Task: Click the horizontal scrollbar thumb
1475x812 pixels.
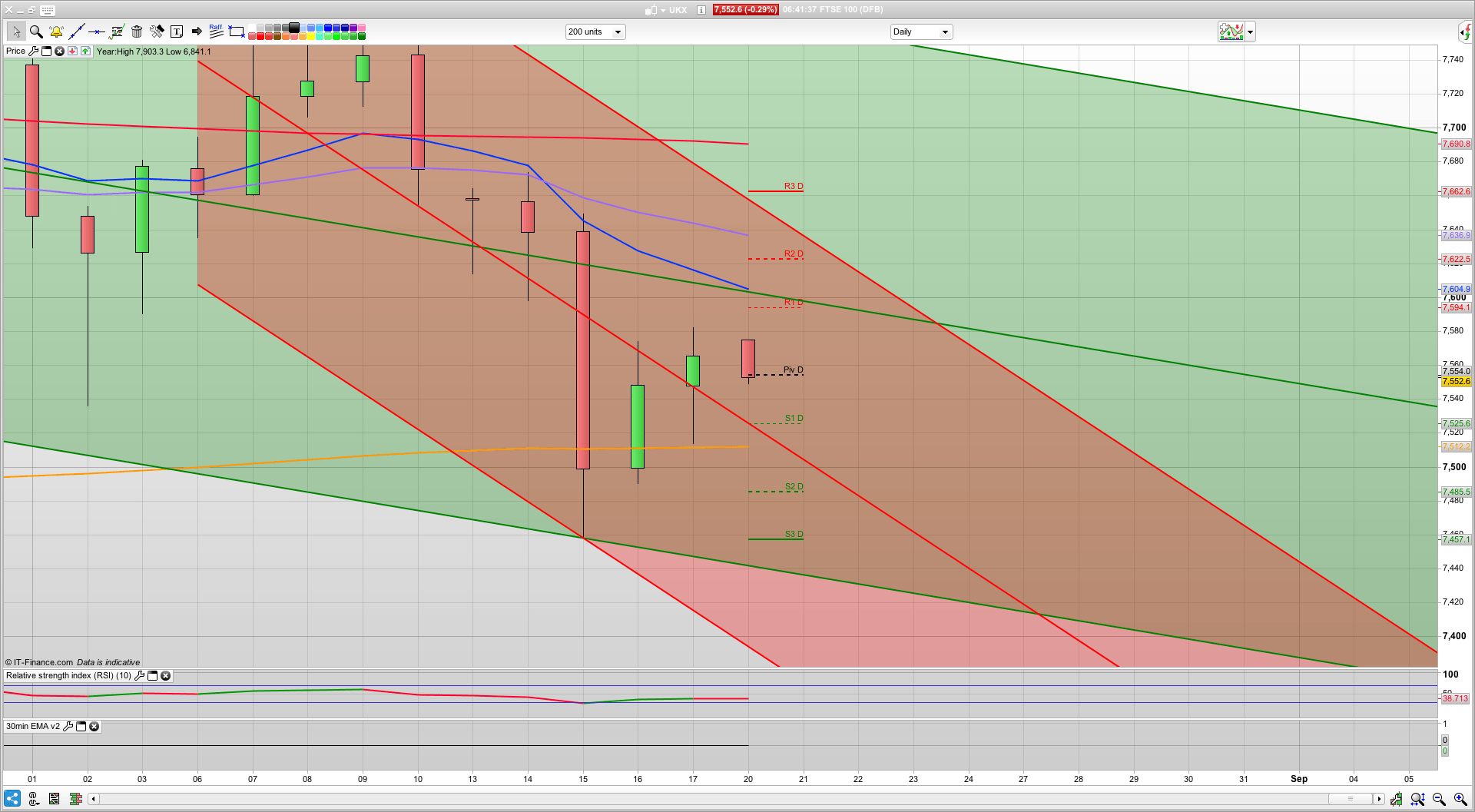Action: (1350, 799)
